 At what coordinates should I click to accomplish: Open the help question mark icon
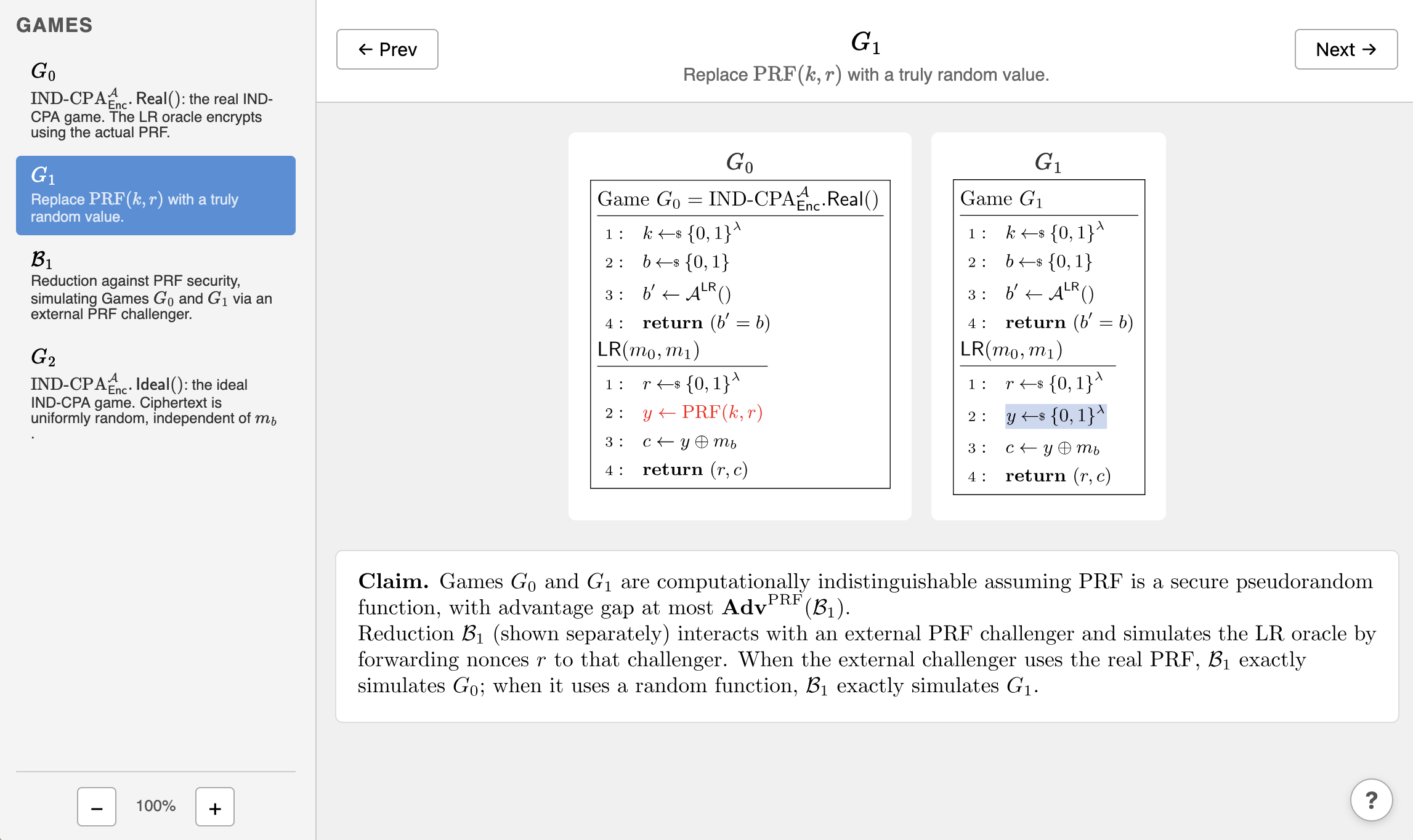pyautogui.click(x=1372, y=799)
